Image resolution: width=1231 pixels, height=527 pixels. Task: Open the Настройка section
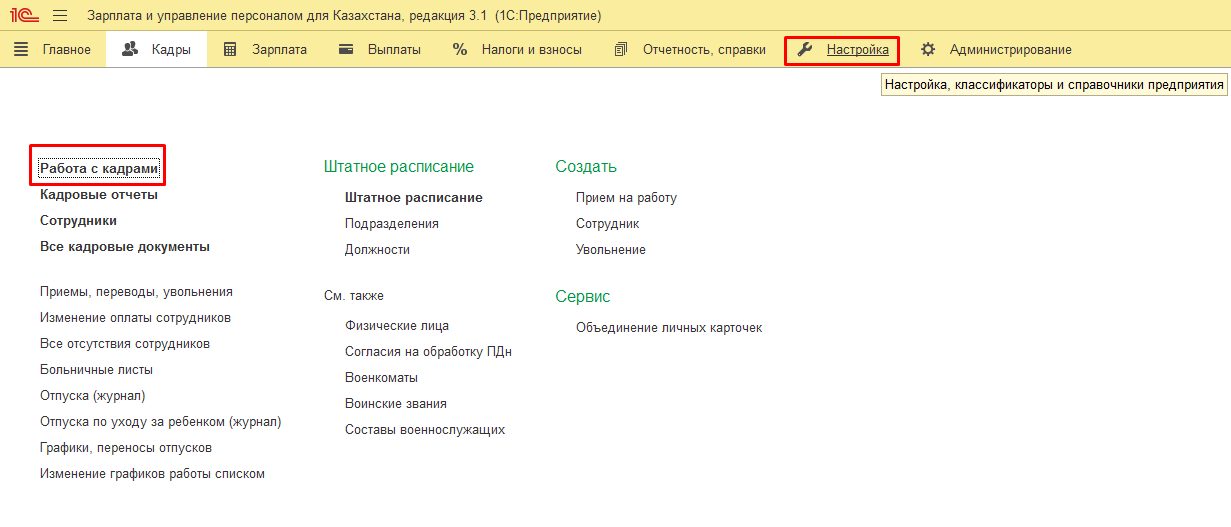coord(843,49)
